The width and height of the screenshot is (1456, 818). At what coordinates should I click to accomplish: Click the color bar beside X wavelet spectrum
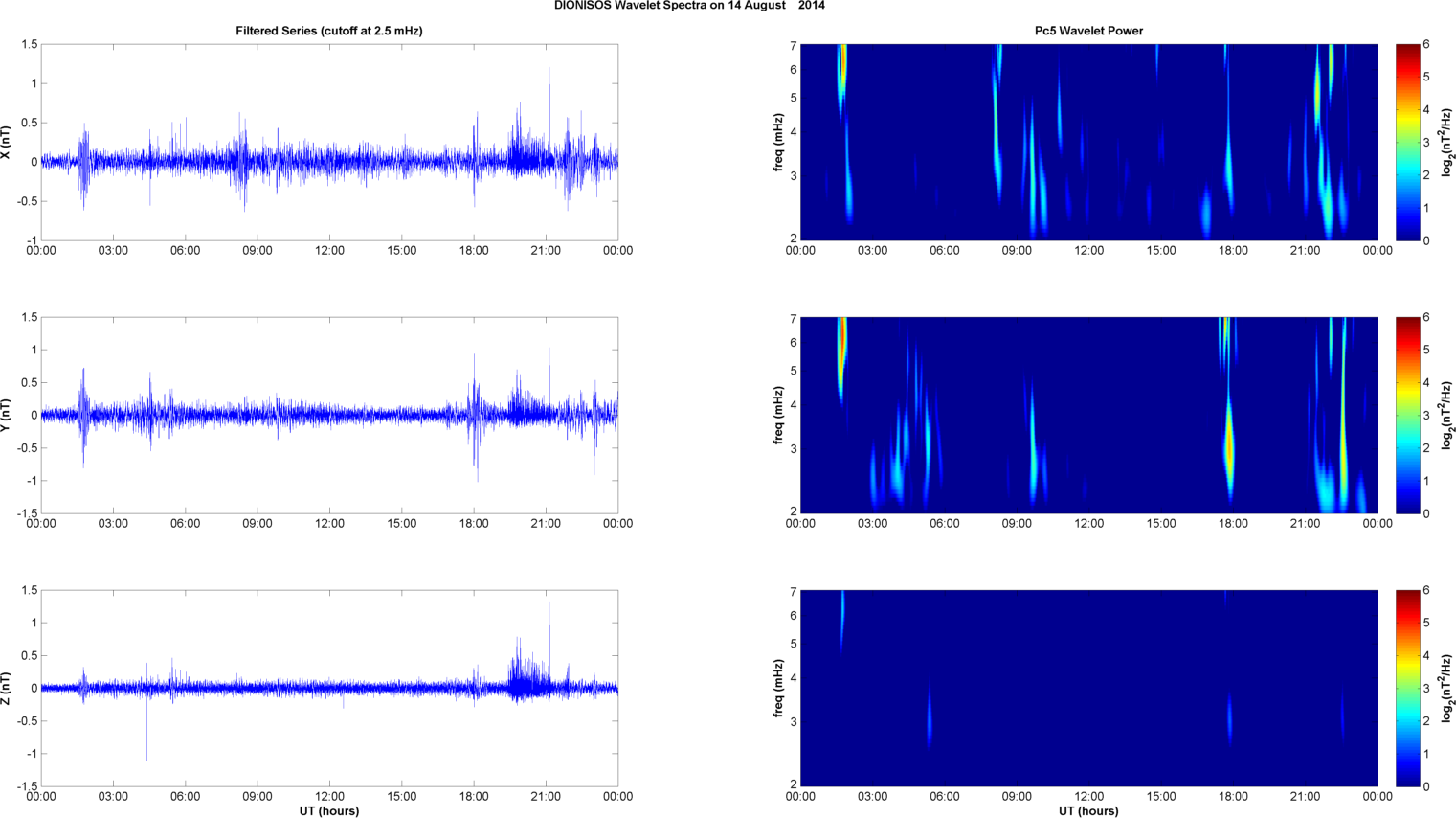[x=1407, y=142]
